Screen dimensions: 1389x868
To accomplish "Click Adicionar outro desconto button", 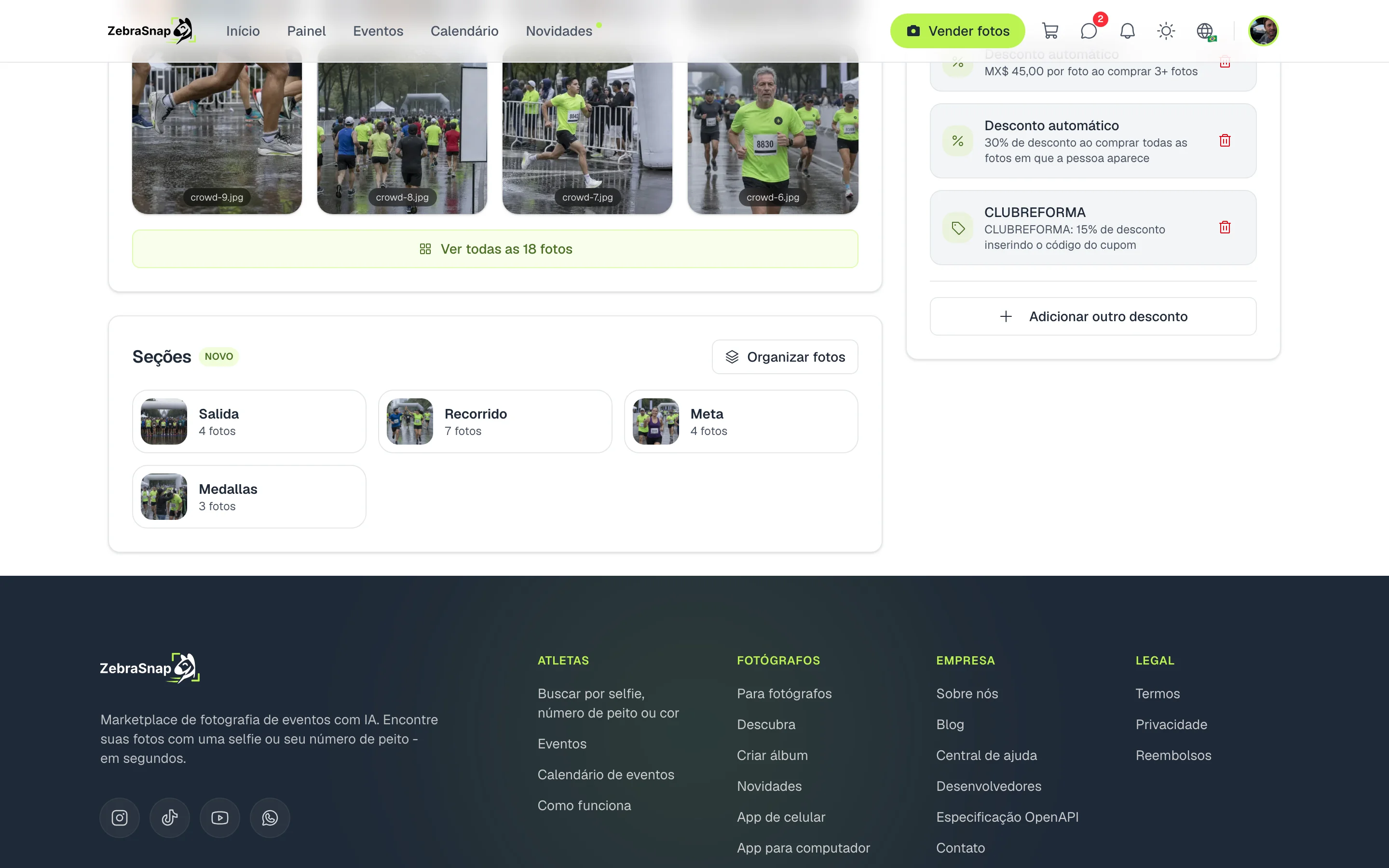I will click(x=1093, y=316).
